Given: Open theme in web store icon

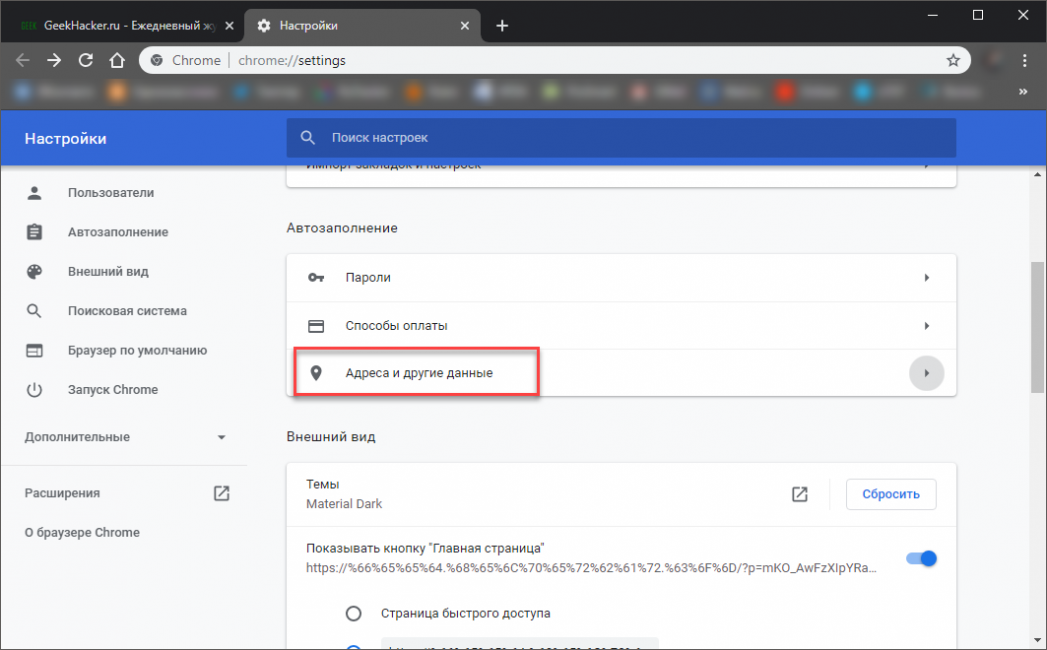Looking at the screenshot, I should [x=800, y=494].
